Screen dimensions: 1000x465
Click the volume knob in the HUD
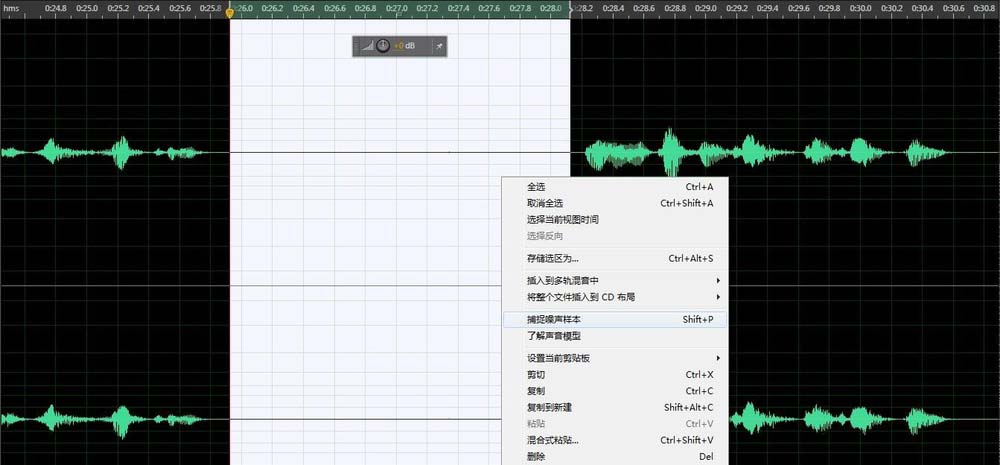click(383, 46)
